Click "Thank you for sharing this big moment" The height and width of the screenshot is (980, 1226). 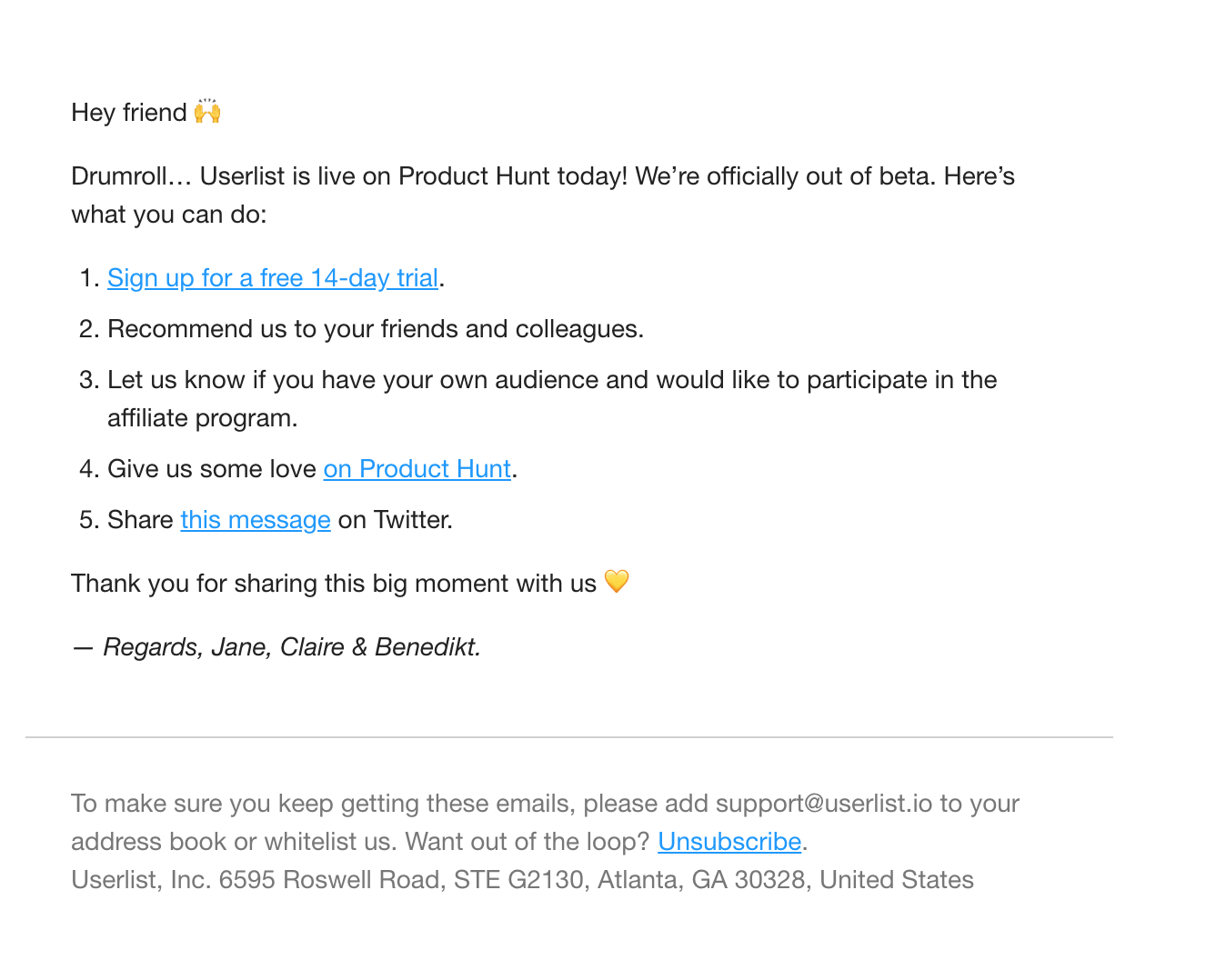coord(333,584)
